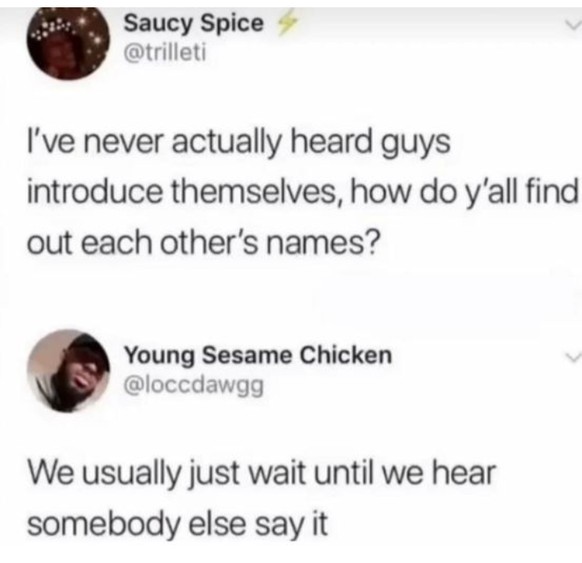This screenshot has height=563, width=582.
Task: Click the word "Chicken" in the reply author's name
Action: [346, 355]
